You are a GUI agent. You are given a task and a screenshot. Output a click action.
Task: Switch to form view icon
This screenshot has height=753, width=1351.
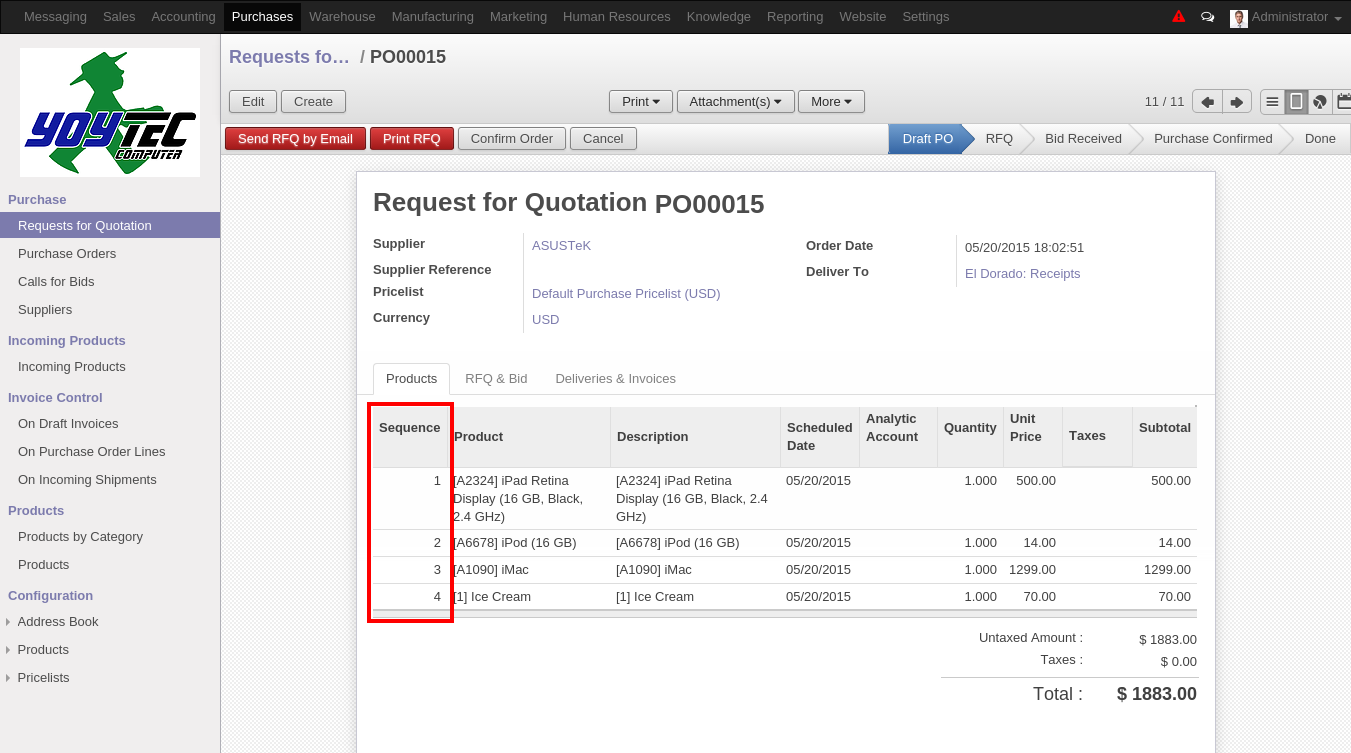click(1296, 102)
